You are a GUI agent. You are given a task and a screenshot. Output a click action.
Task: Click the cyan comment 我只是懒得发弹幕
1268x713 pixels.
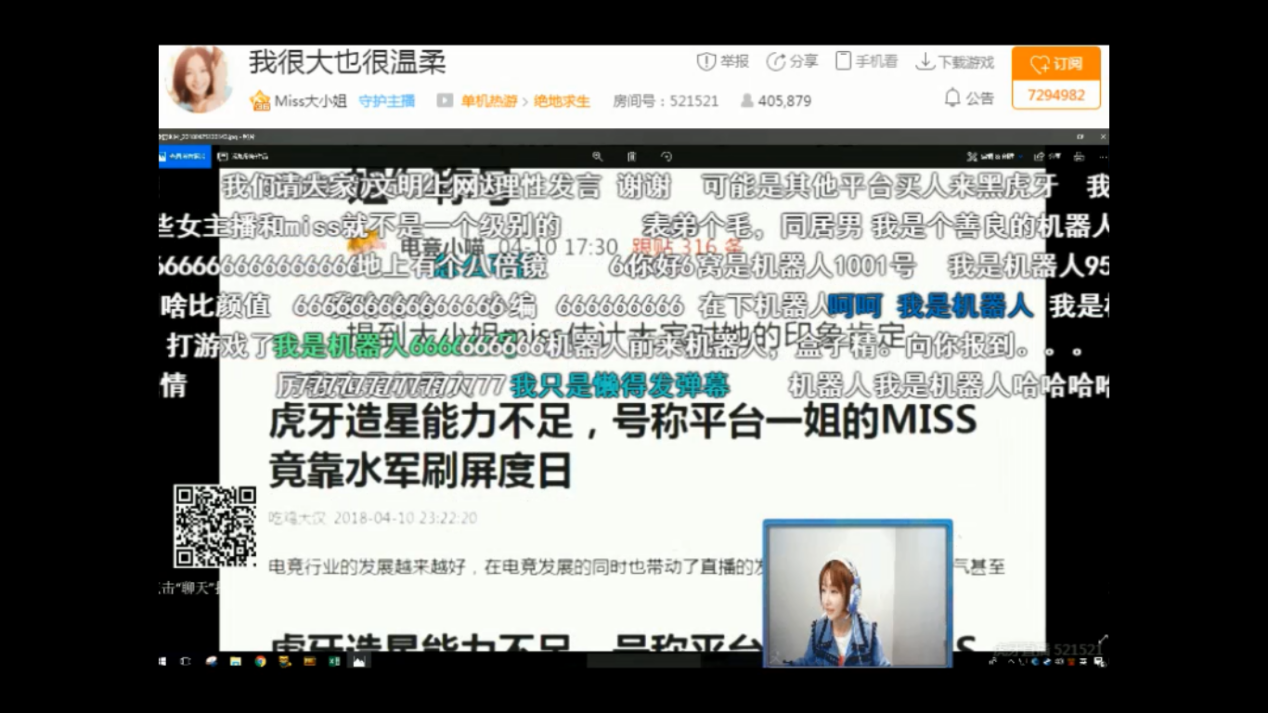(620, 385)
